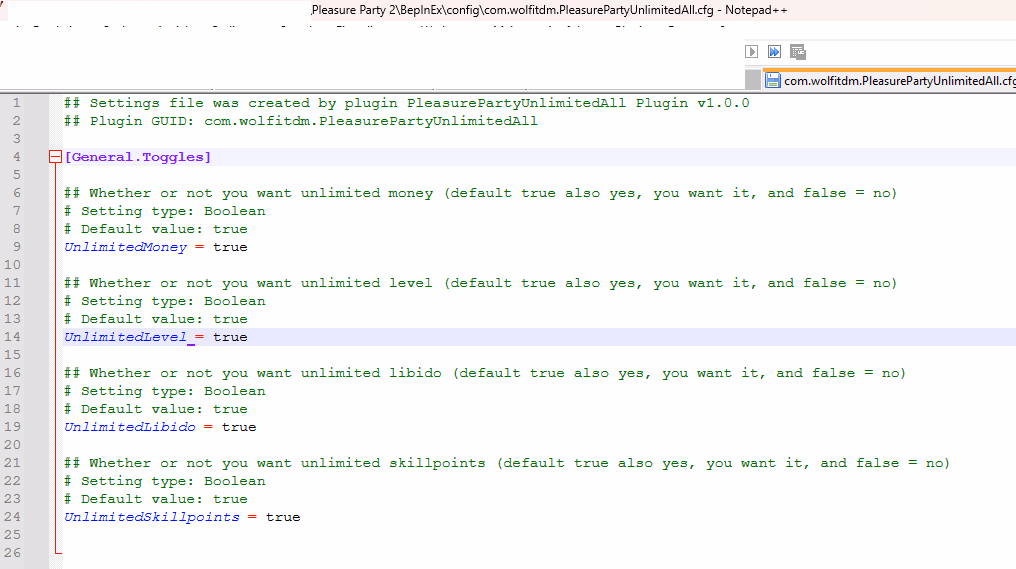The height and width of the screenshot is (569, 1016).
Task: Click line number 26 in the margin
Action: pyautogui.click(x=15, y=553)
